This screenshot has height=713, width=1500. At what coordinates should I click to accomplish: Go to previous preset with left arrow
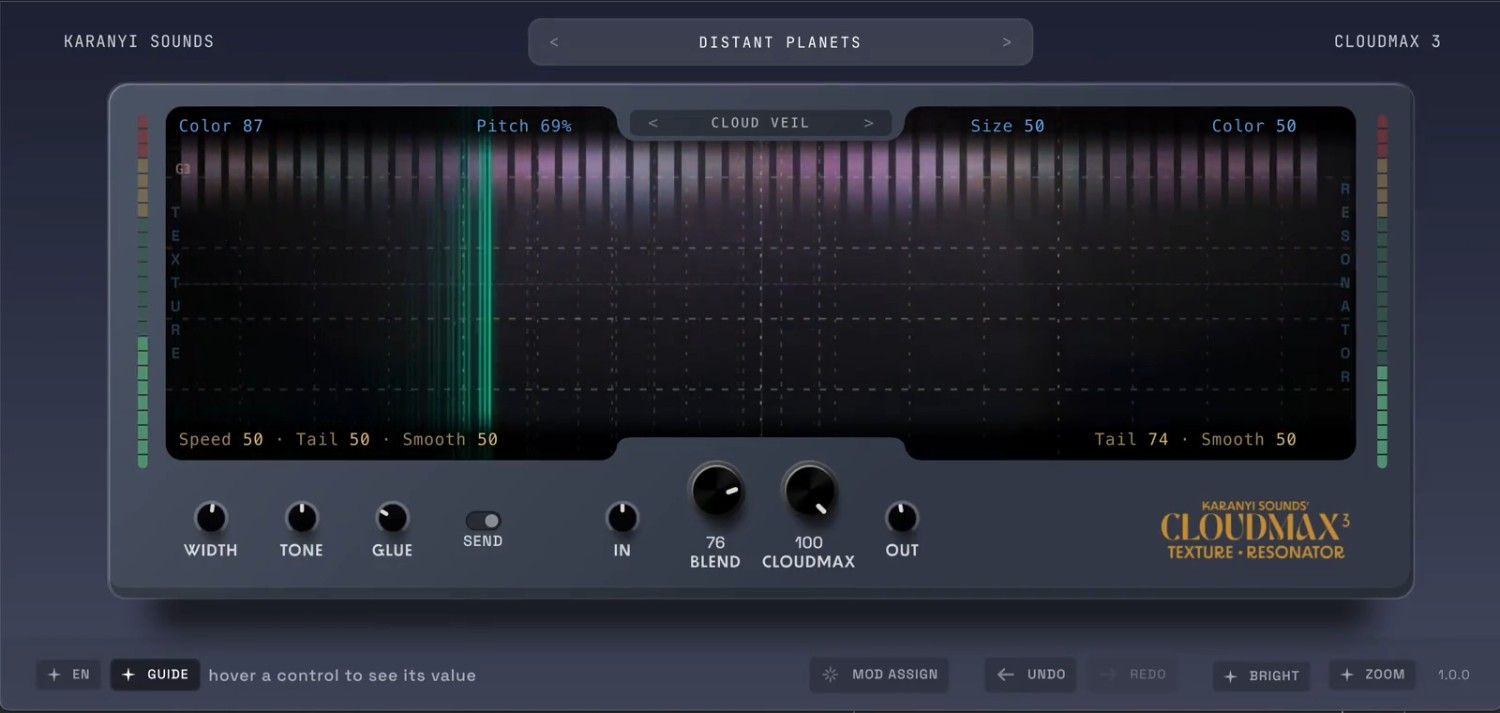[554, 42]
